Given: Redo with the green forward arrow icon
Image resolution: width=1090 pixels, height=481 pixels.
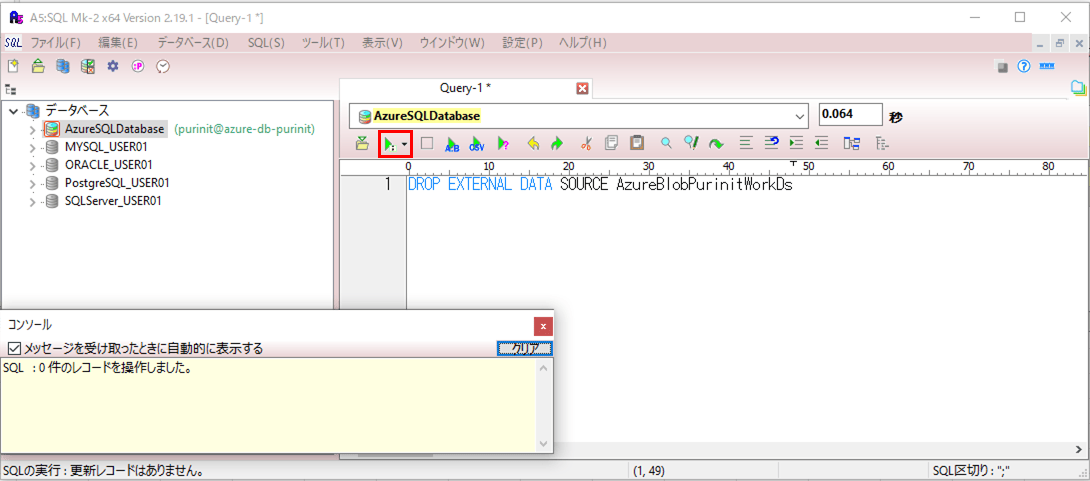Looking at the screenshot, I should [x=556, y=144].
